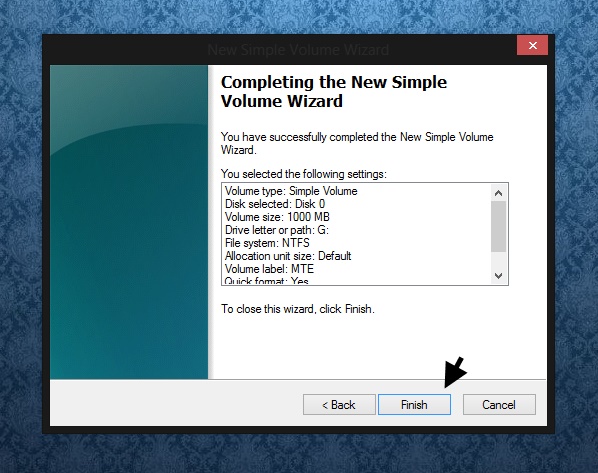Click the Finish button
Image resolution: width=598 pixels, height=473 pixels.
414,404
